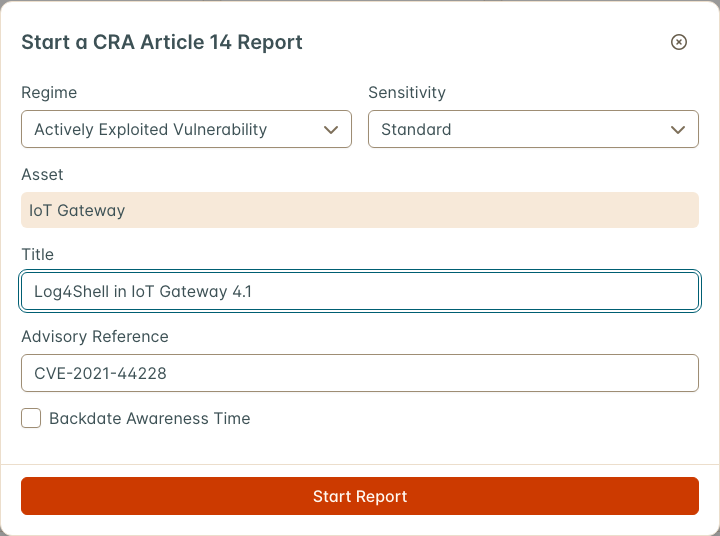Open the Sensitivity dropdown
Image resolution: width=720 pixels, height=536 pixels.
tap(533, 129)
